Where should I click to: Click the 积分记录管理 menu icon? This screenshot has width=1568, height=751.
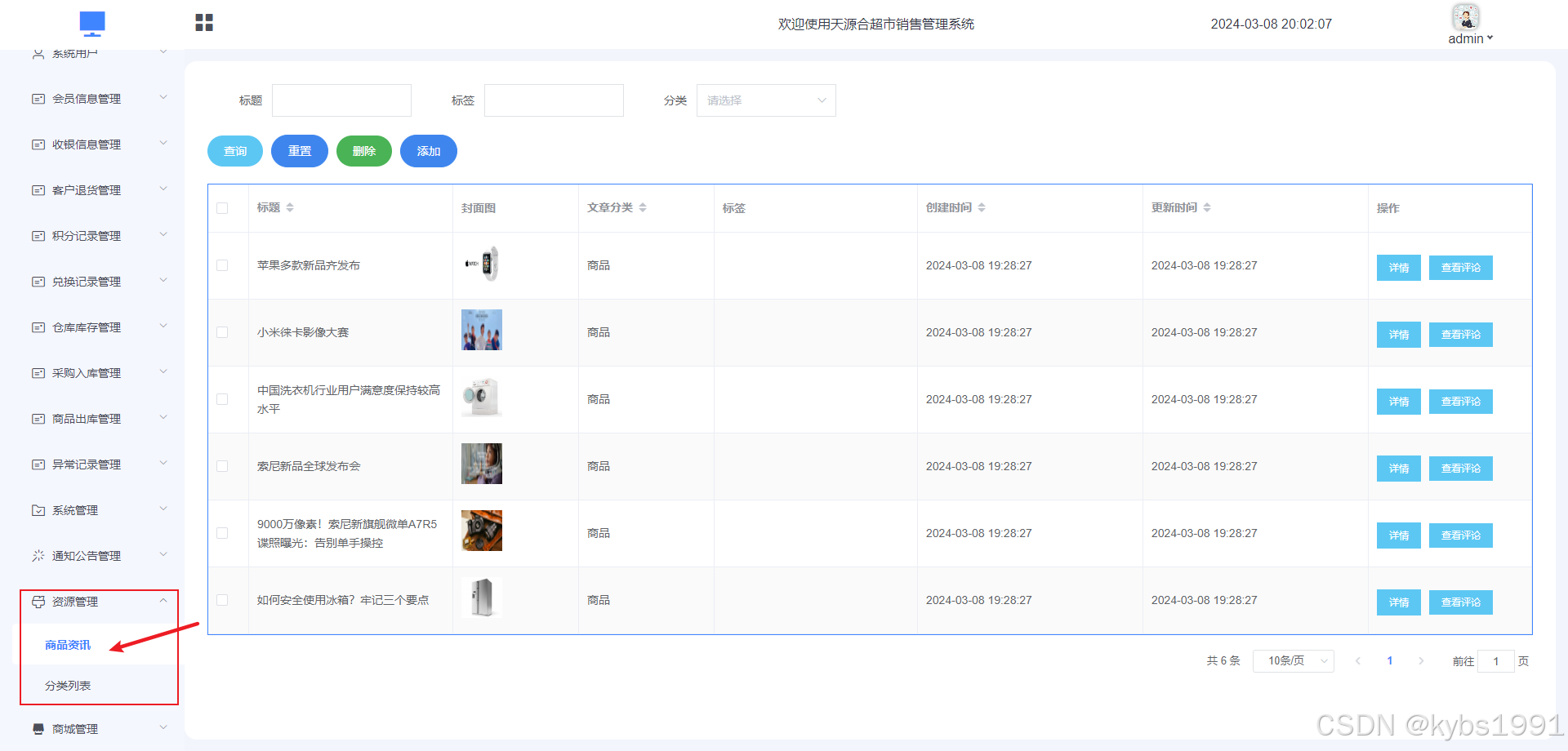point(38,236)
